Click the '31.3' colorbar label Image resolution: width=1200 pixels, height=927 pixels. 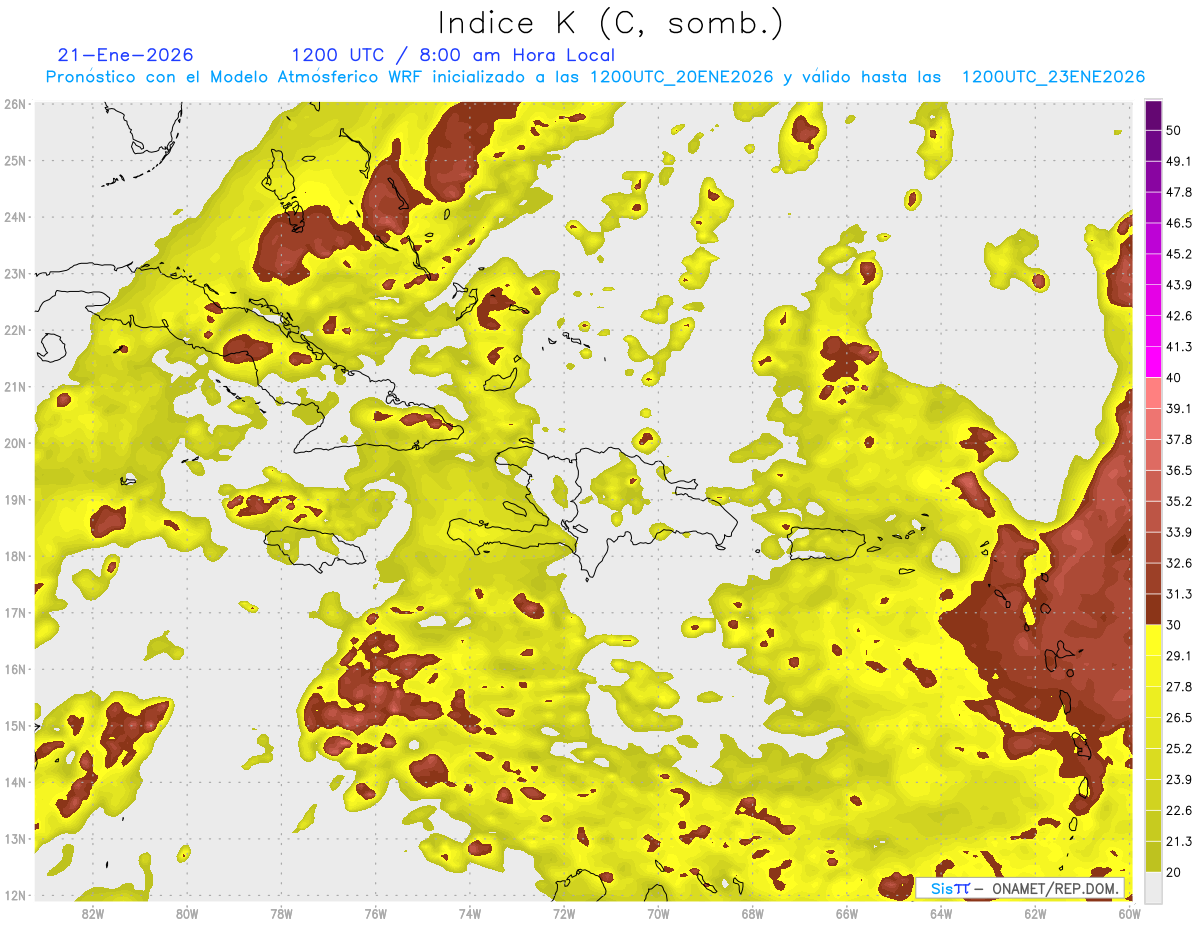point(1180,594)
